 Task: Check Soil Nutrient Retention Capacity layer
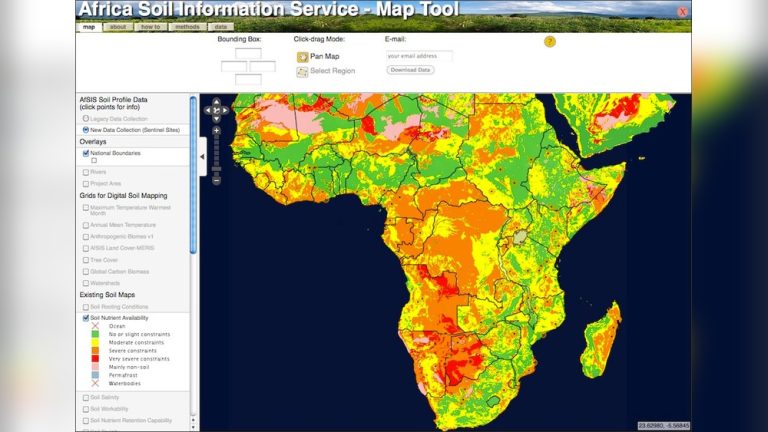86,421
